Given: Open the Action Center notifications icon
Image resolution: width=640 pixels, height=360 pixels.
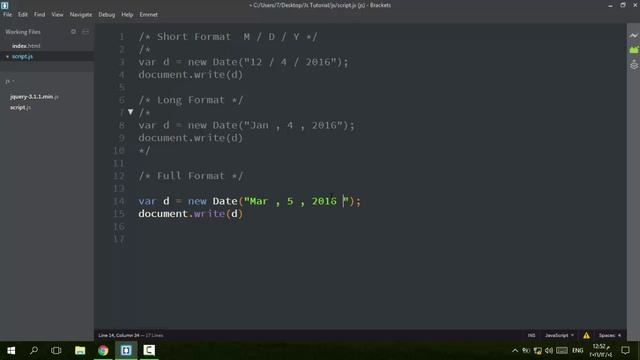Looking at the screenshot, I should 625,350.
